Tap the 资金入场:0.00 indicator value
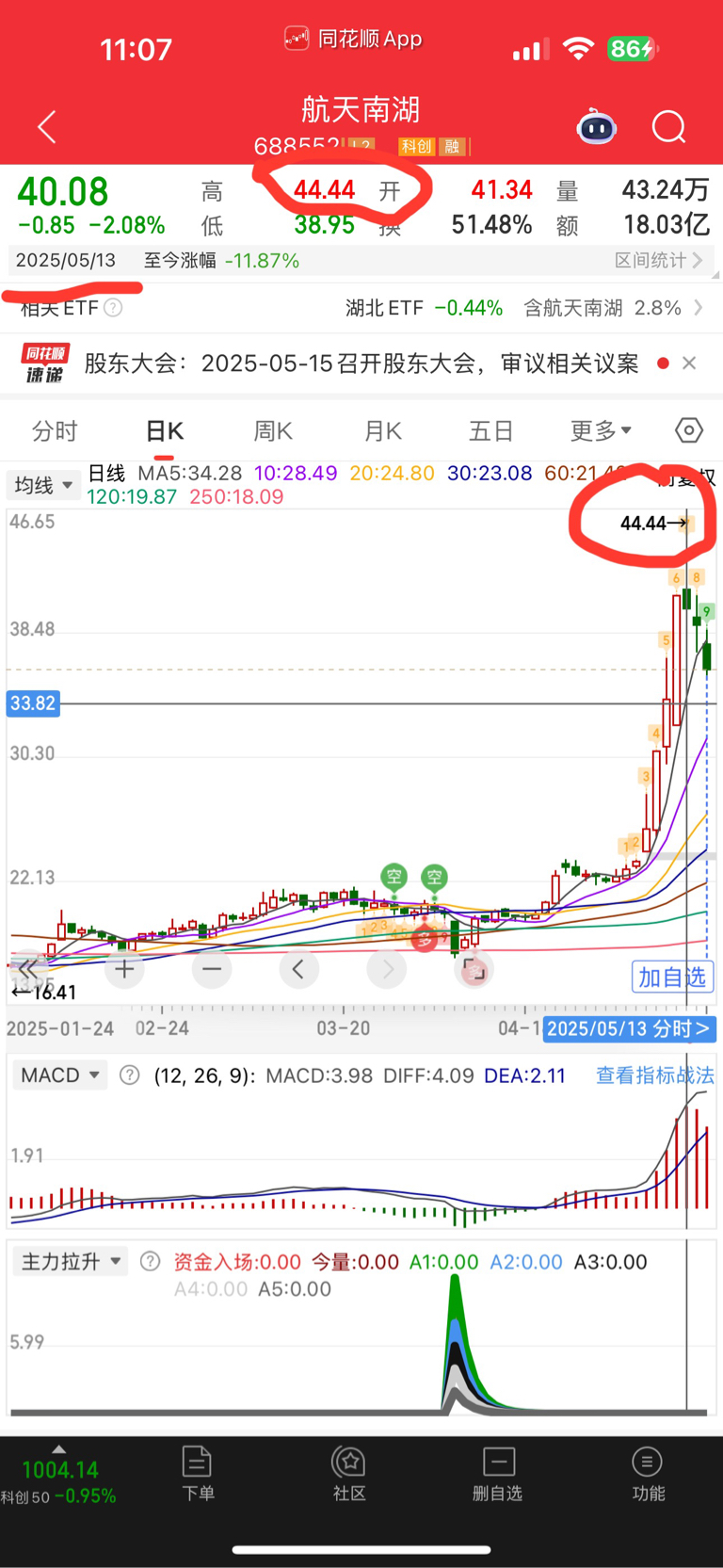Viewport: 723px width, 1568px height. pyautogui.click(x=237, y=1261)
